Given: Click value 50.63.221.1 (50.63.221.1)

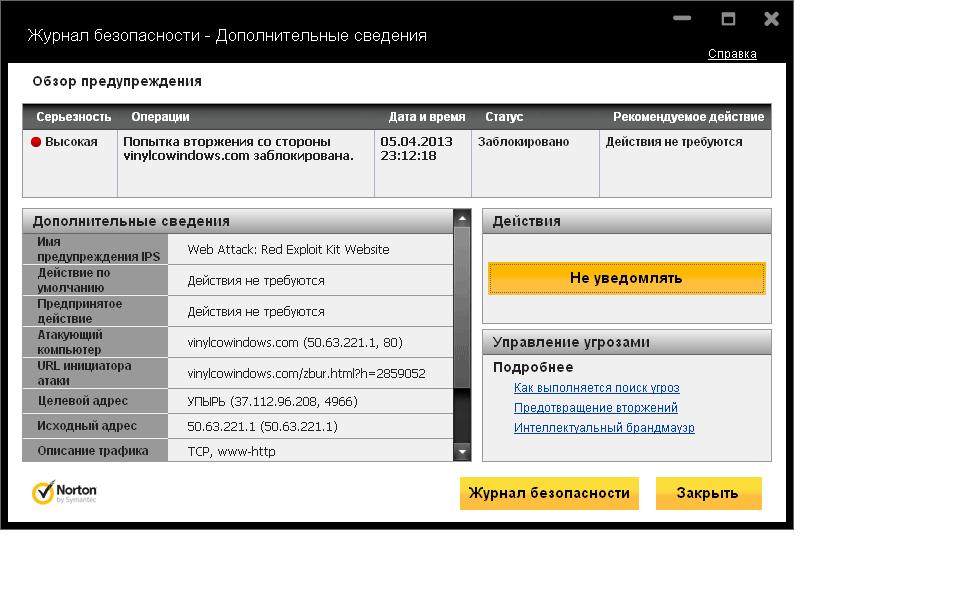Looking at the screenshot, I should pos(262,427).
